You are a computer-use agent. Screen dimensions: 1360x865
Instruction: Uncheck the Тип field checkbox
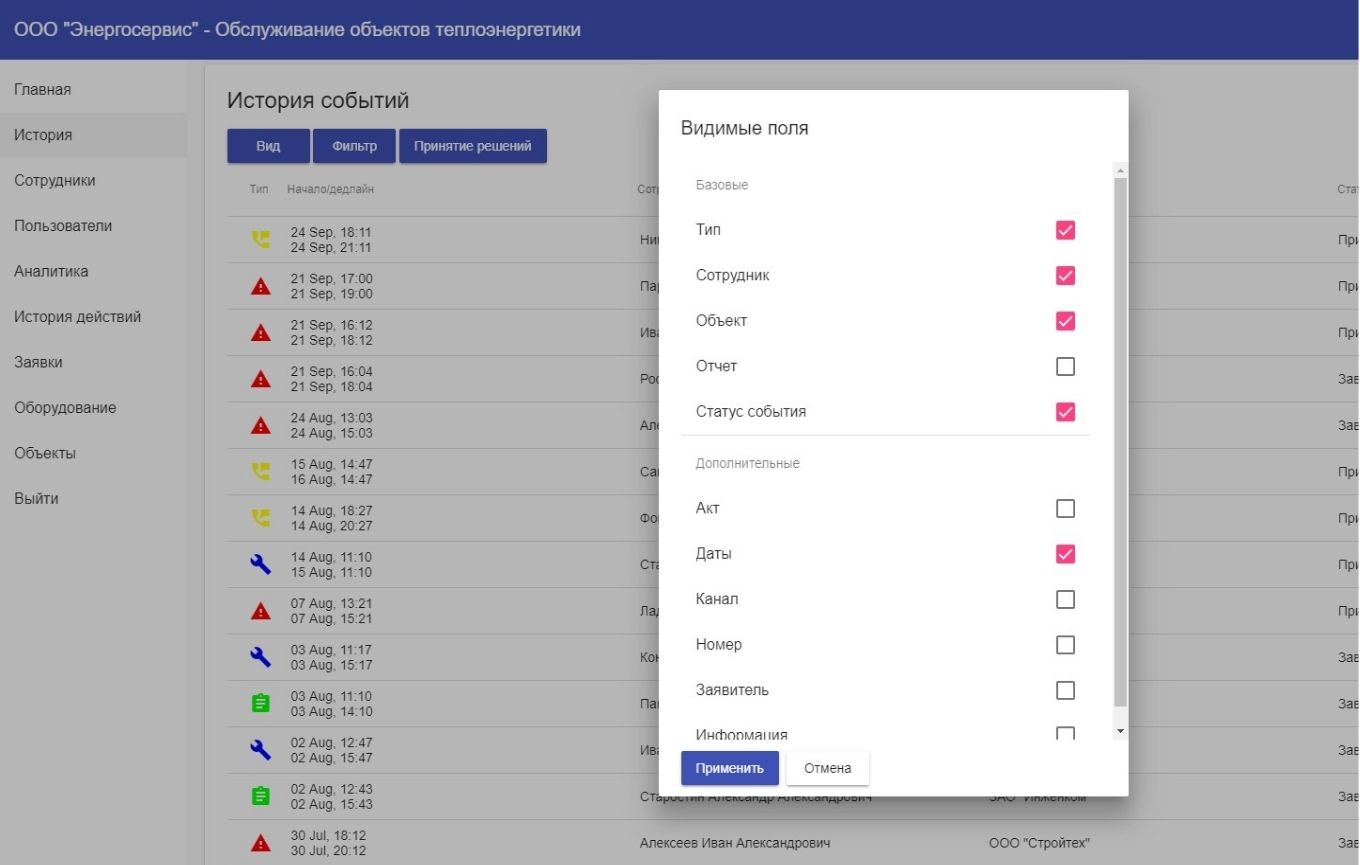pos(1065,230)
